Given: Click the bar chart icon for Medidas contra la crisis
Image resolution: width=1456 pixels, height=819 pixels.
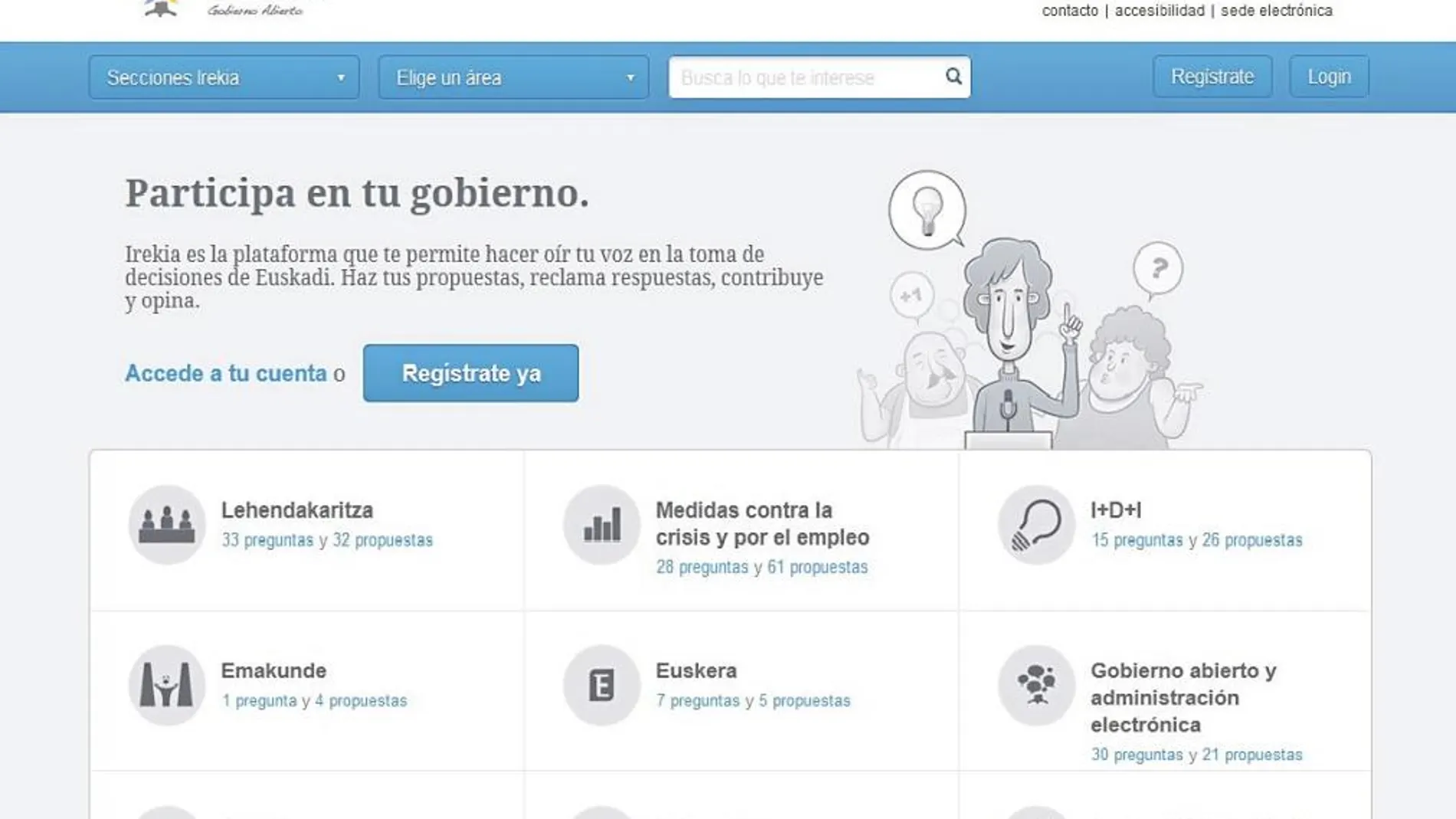Looking at the screenshot, I should coord(602,525).
